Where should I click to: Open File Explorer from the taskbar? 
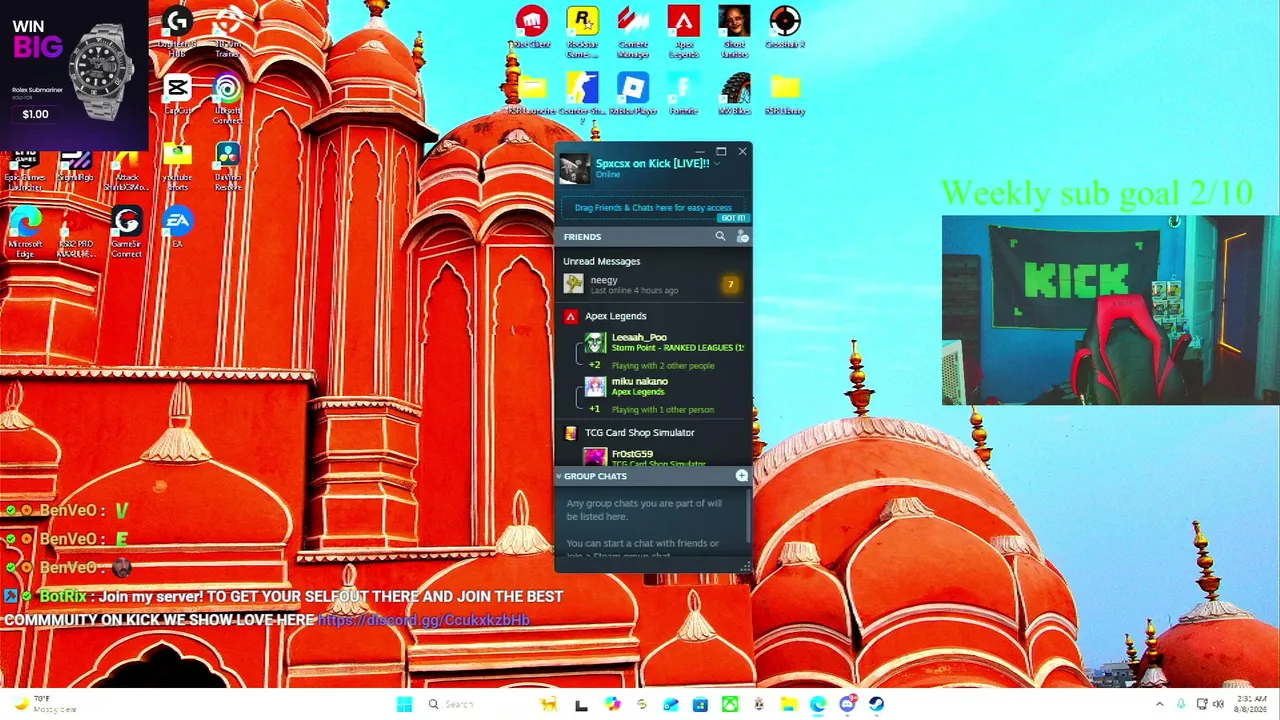(x=789, y=704)
